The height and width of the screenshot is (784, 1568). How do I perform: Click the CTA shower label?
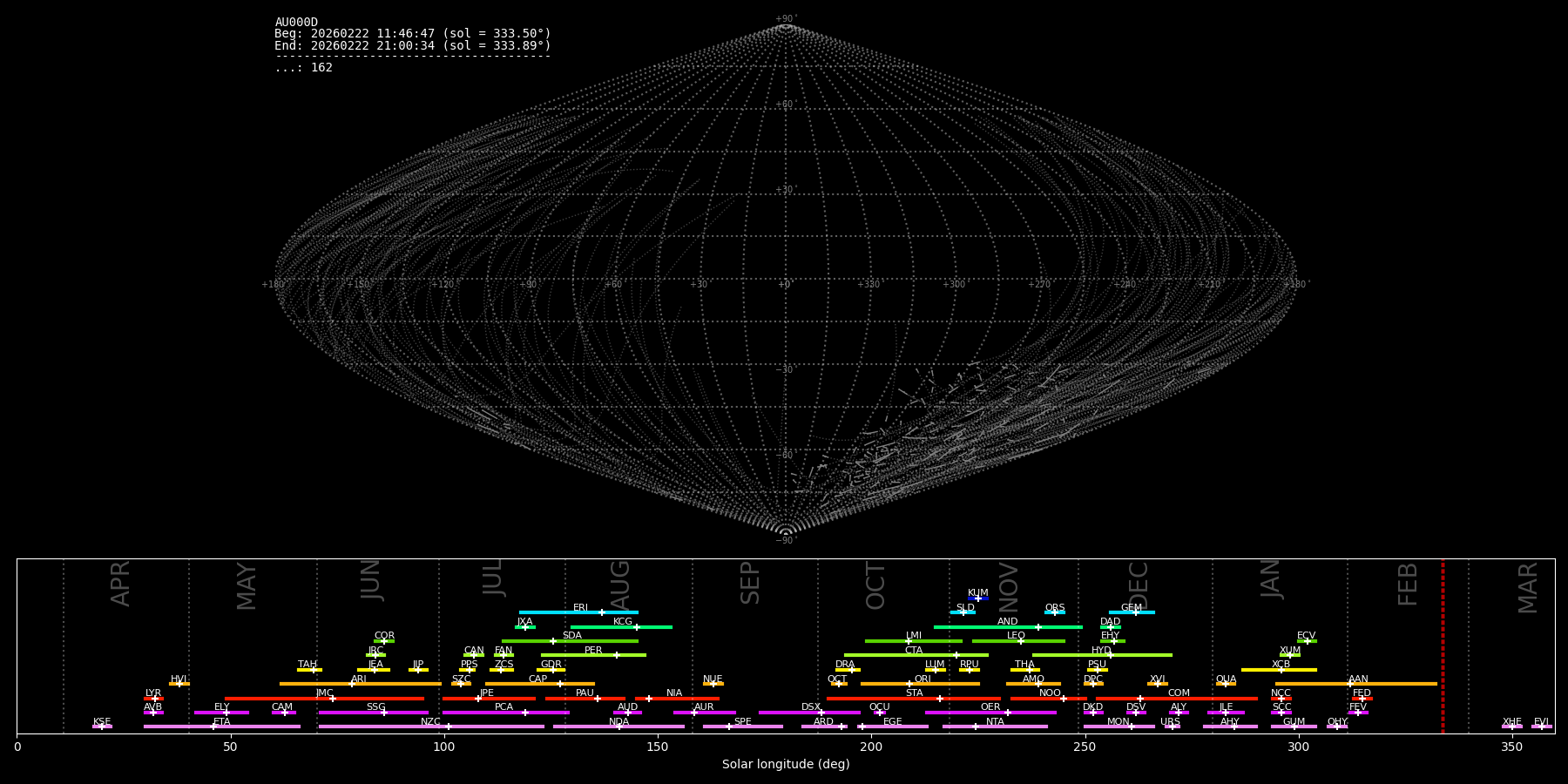[914, 651]
